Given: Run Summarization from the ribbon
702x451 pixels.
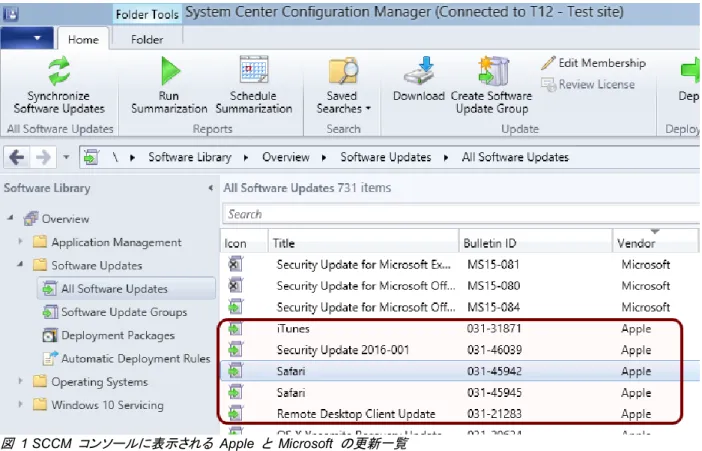Looking at the screenshot, I should click(169, 85).
